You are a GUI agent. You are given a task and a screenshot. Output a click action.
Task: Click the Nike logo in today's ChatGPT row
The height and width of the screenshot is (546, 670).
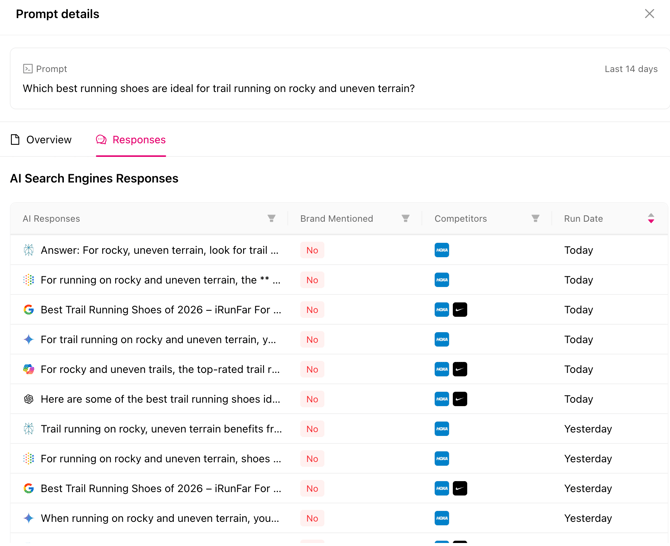click(460, 399)
